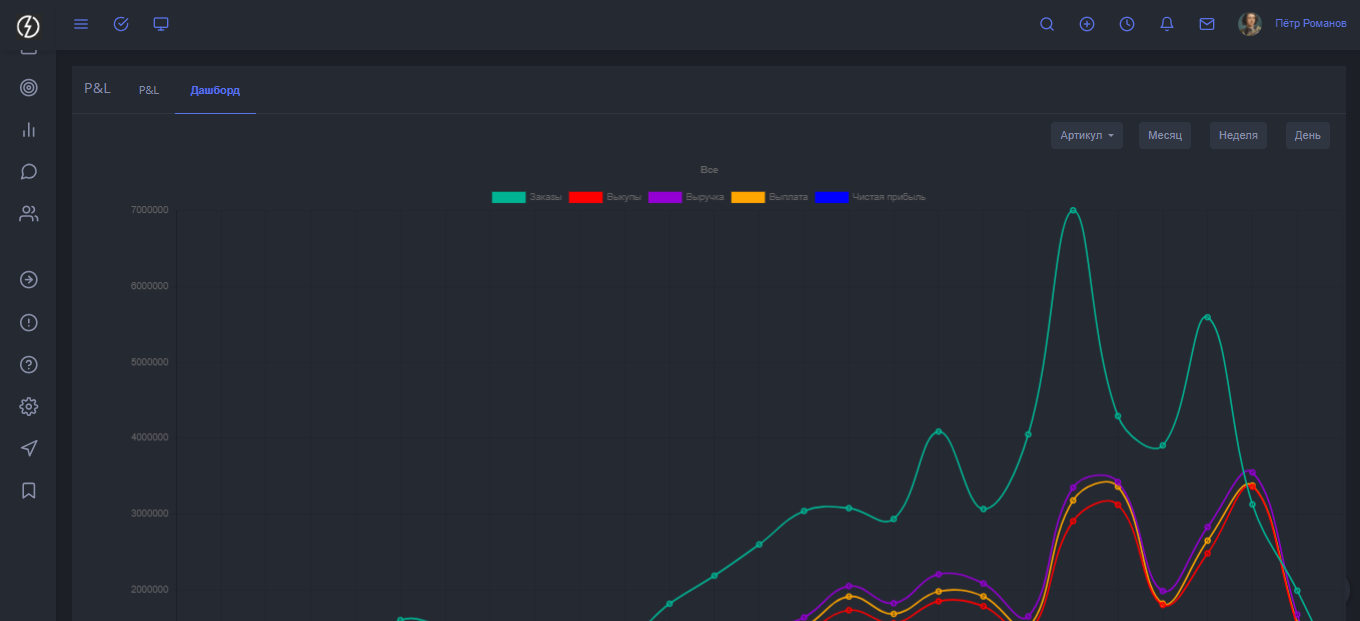Switch to the P&L tab

coord(149,90)
